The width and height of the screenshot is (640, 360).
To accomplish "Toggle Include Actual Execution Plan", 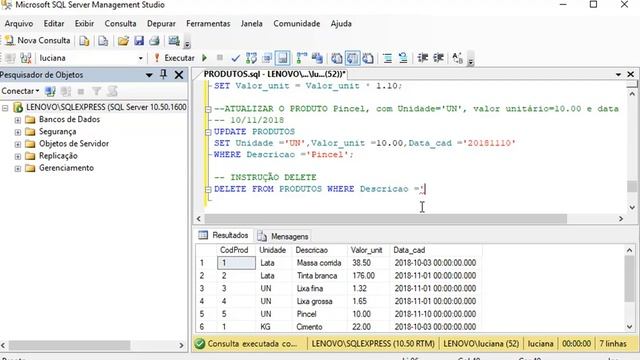I will [302, 58].
